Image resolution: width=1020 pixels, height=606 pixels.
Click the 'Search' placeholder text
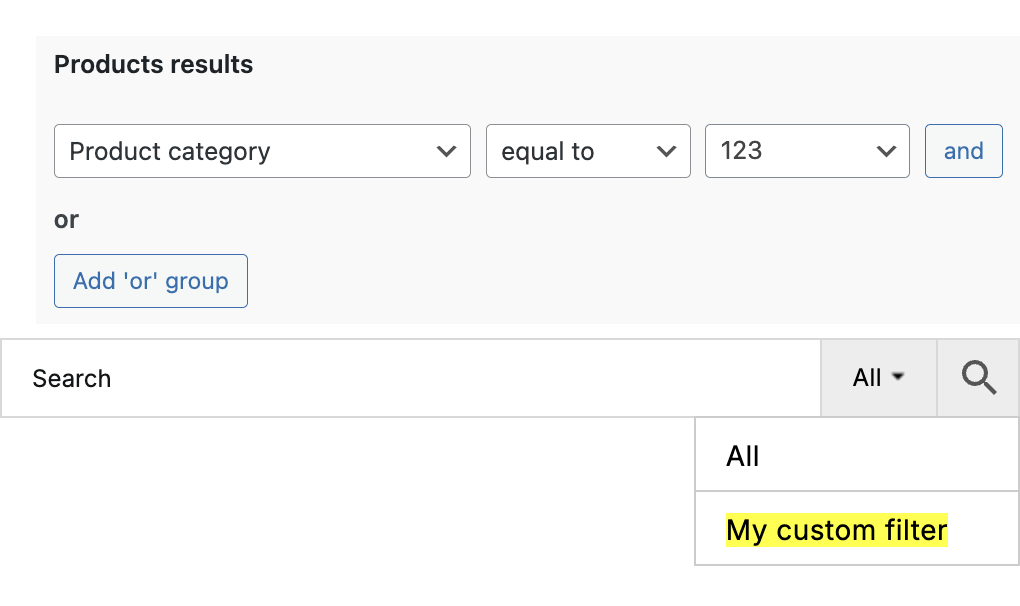pyautogui.click(x=71, y=378)
